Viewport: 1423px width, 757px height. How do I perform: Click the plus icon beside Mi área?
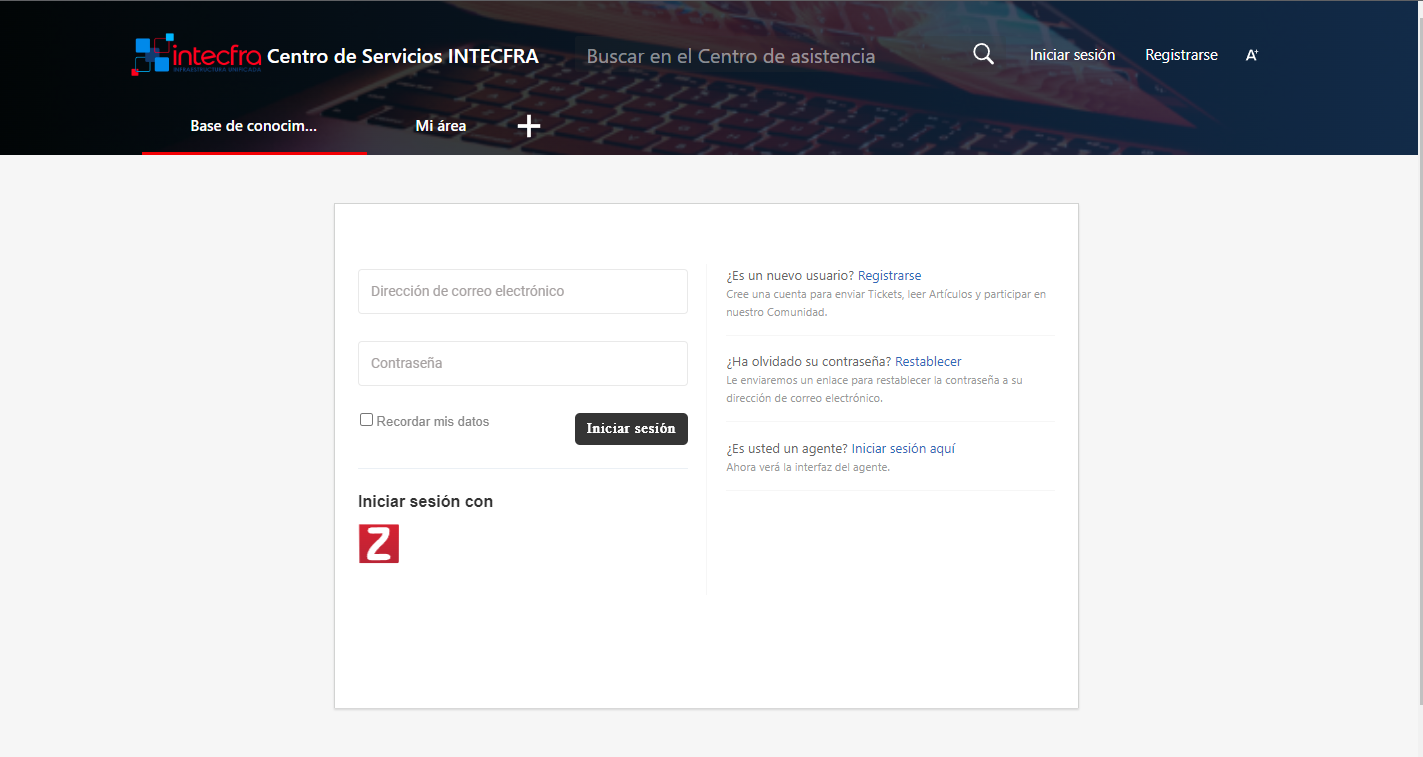pos(529,126)
